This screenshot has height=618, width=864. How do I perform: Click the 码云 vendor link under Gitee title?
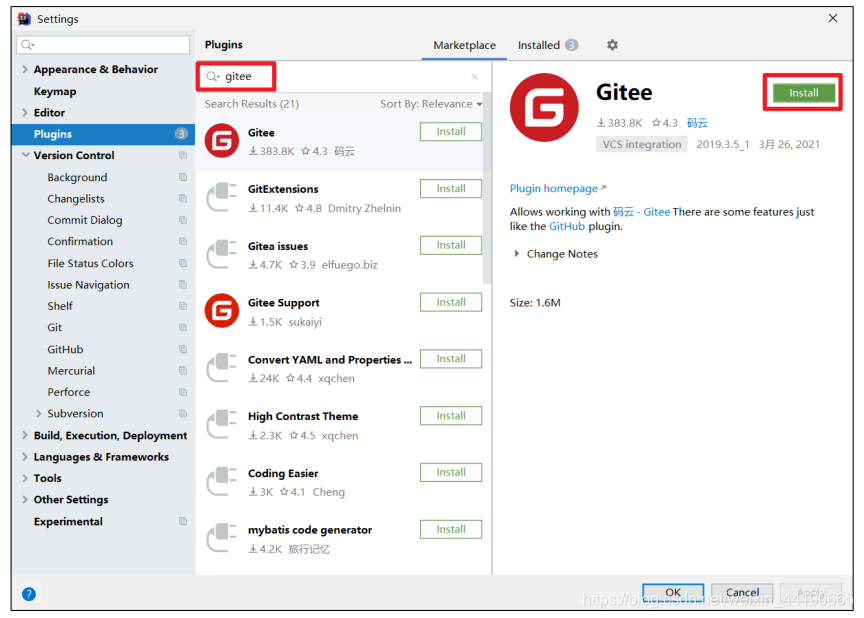[x=697, y=123]
